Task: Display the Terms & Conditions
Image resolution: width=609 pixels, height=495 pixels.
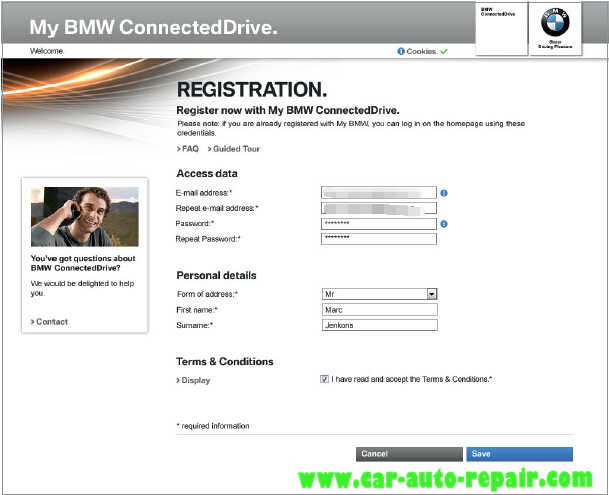Action: [x=193, y=380]
